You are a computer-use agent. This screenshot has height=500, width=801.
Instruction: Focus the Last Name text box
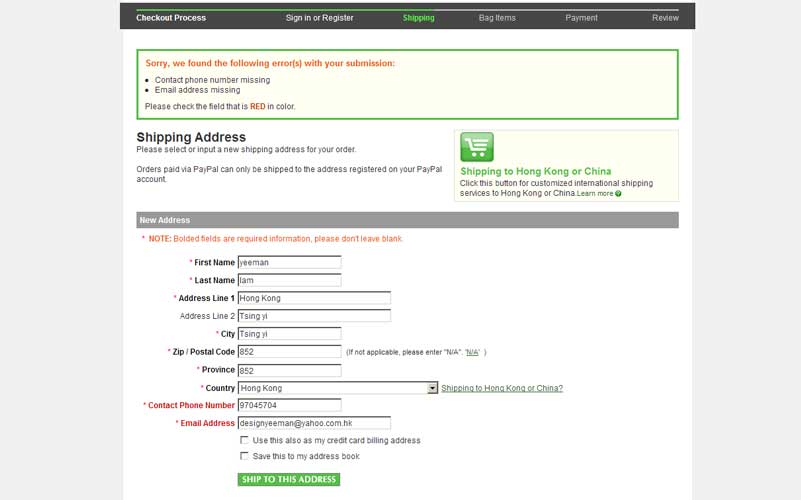click(289, 280)
